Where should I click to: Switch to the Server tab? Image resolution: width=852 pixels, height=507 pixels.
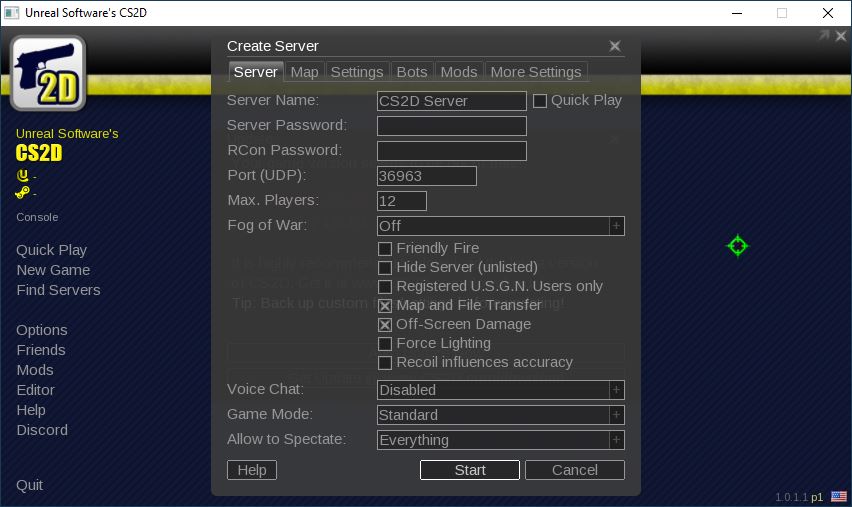coord(255,72)
